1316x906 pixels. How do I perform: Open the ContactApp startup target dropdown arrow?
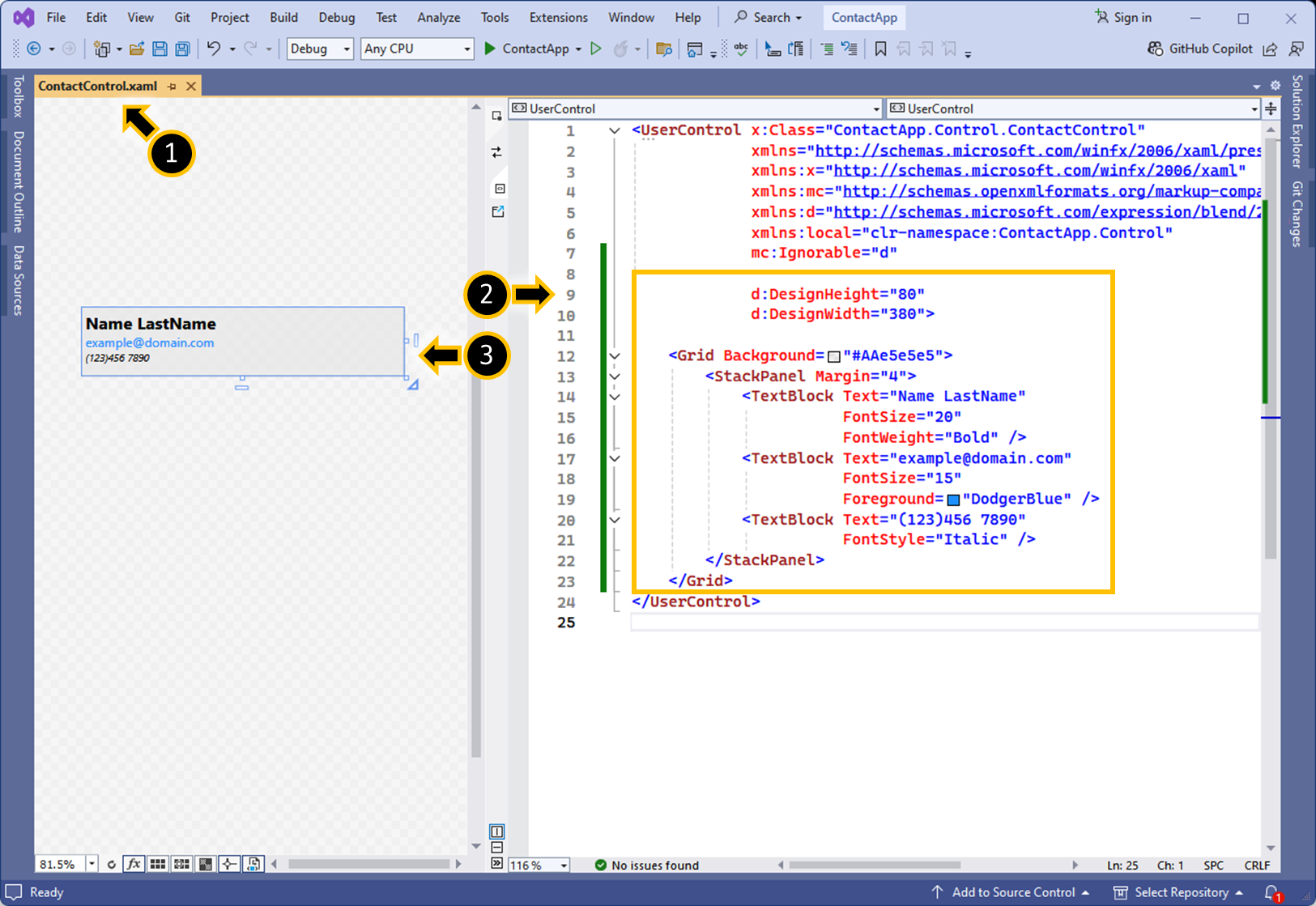[578, 49]
